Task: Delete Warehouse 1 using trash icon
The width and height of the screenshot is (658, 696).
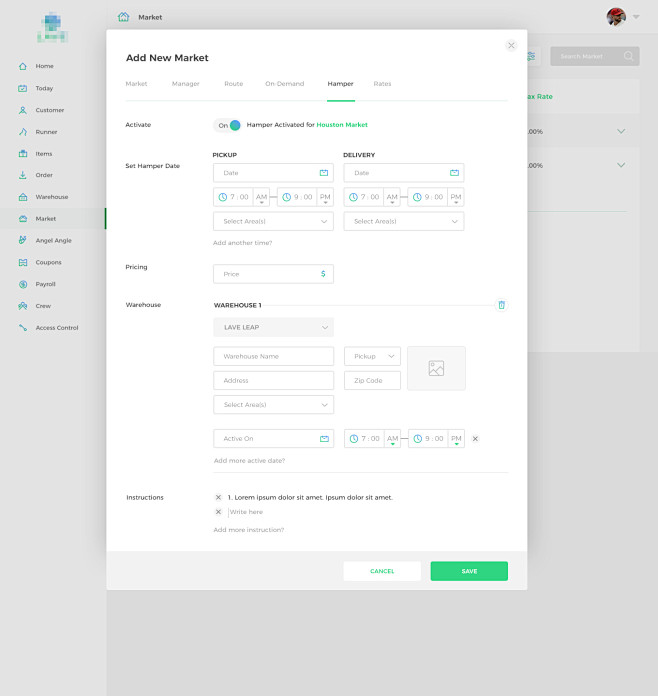Action: click(502, 305)
